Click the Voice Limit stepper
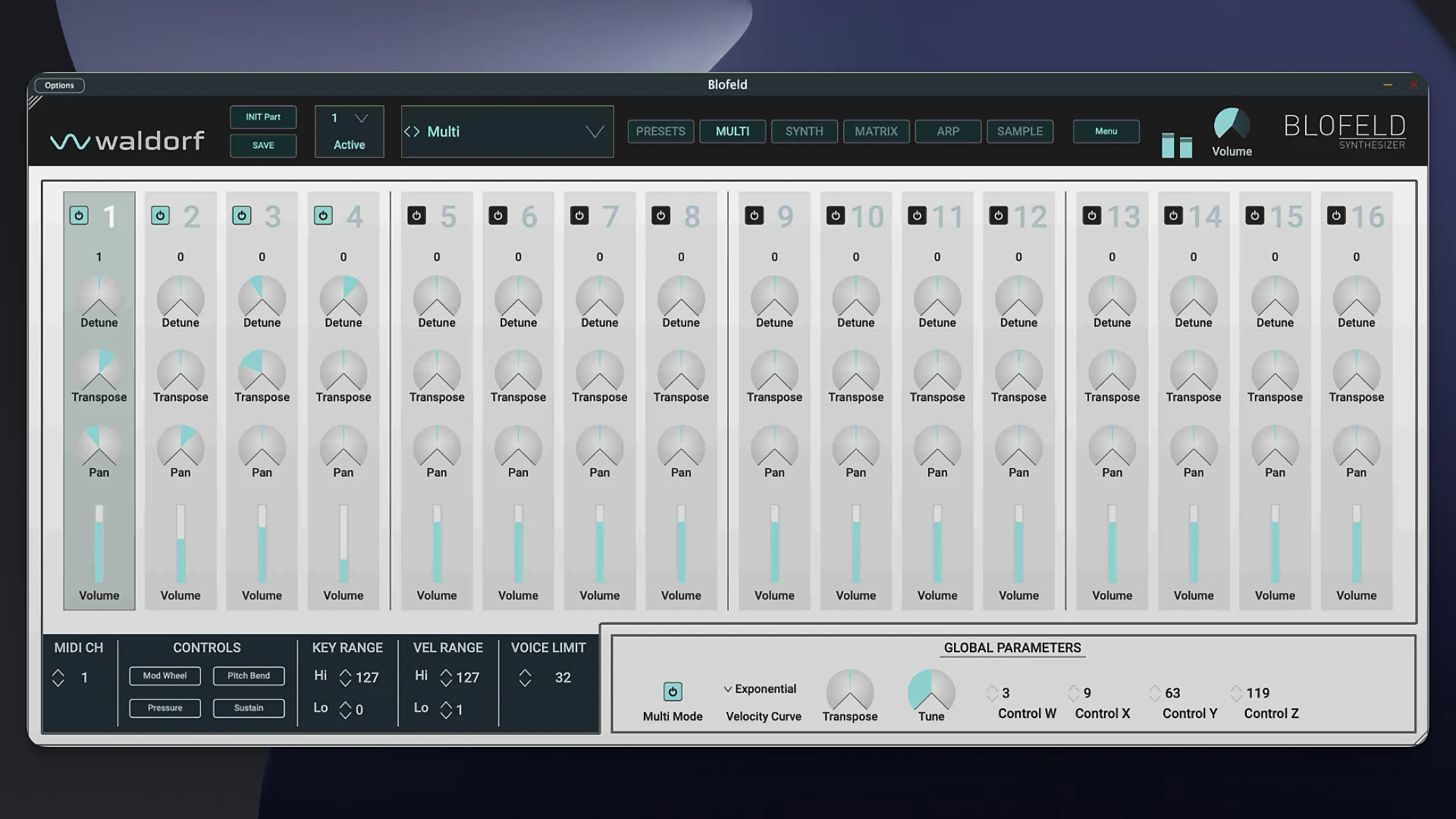 (x=525, y=677)
